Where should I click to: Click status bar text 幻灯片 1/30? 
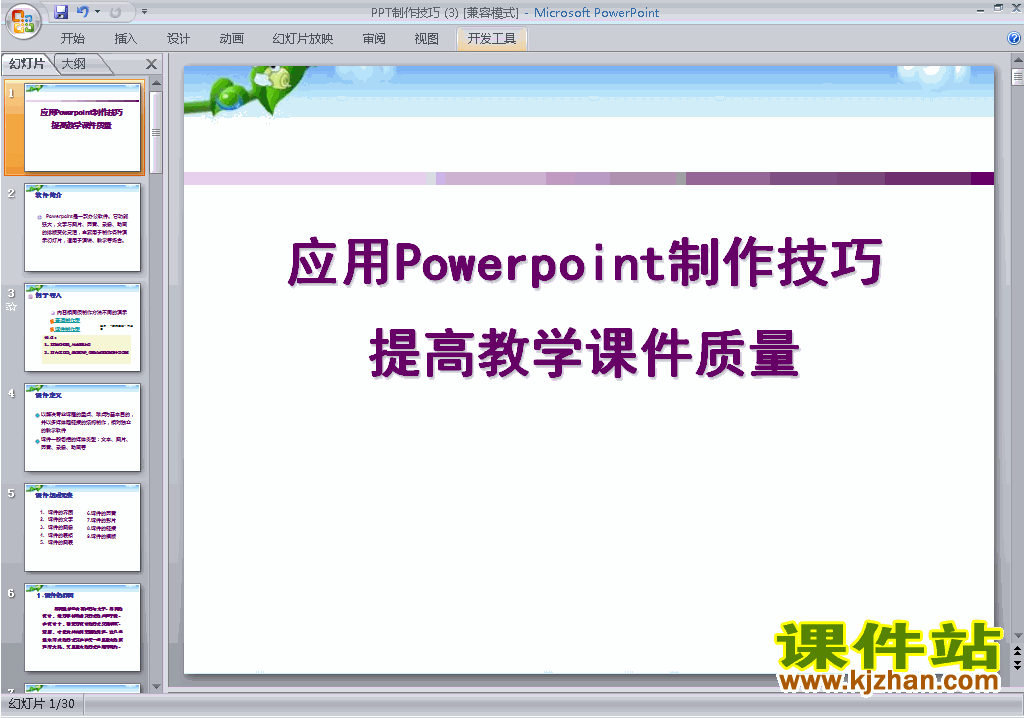pos(42,704)
